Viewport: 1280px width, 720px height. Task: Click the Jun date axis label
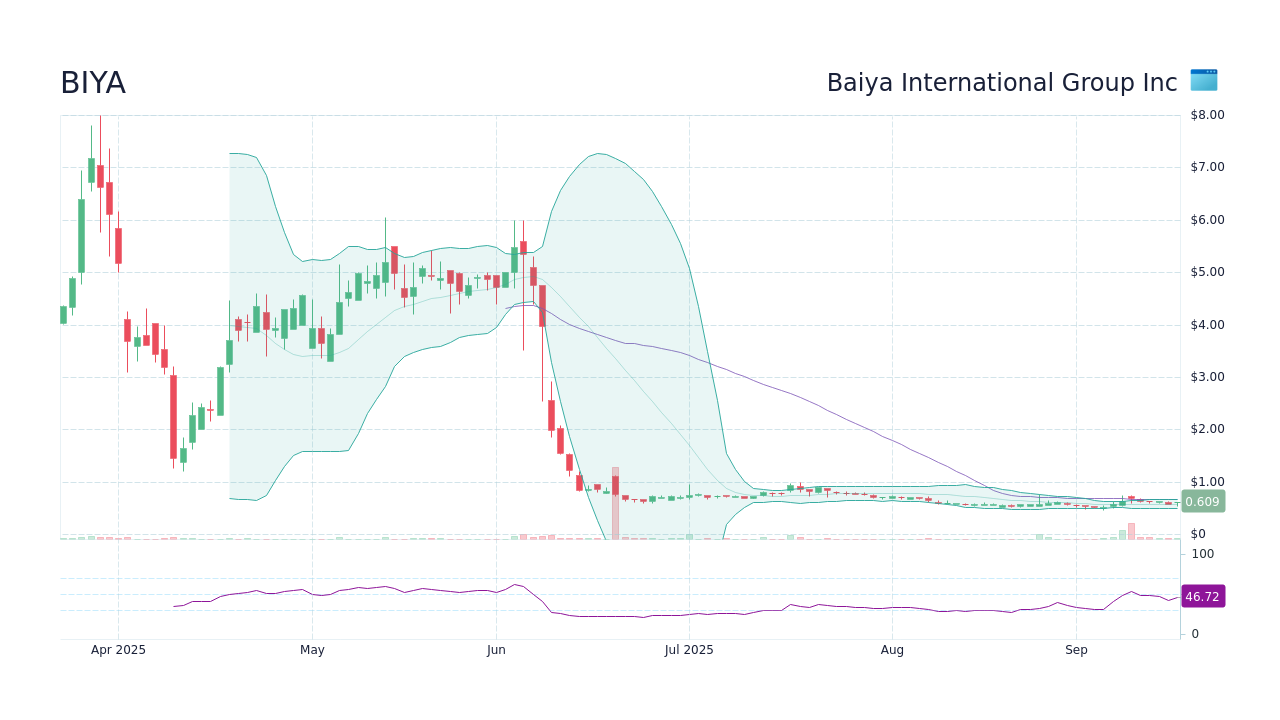click(496, 650)
